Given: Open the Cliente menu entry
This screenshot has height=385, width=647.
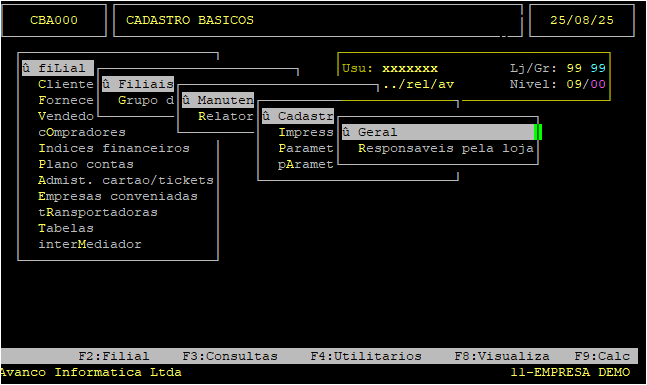Looking at the screenshot, I should 66,84.
